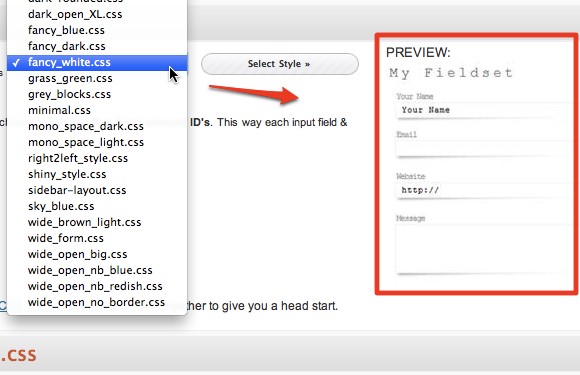Pick right2left_style.css from dropdown

(97, 158)
